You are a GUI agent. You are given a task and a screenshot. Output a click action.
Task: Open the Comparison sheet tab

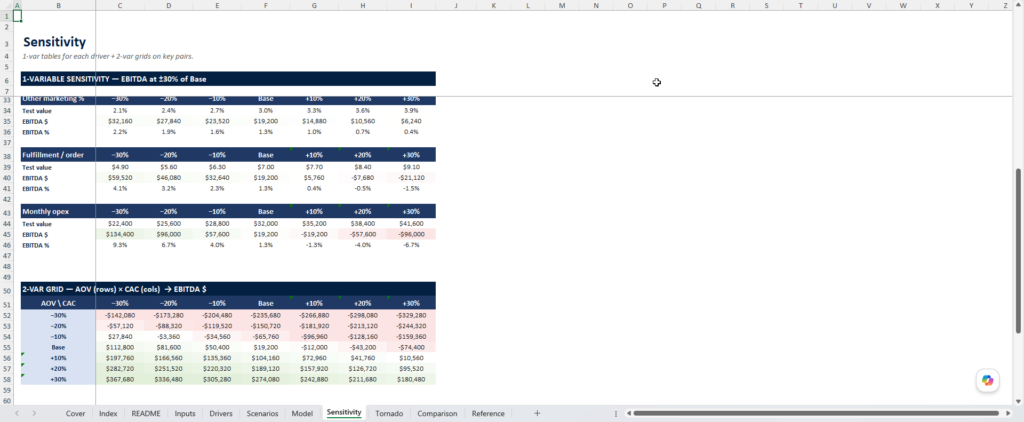pos(437,414)
